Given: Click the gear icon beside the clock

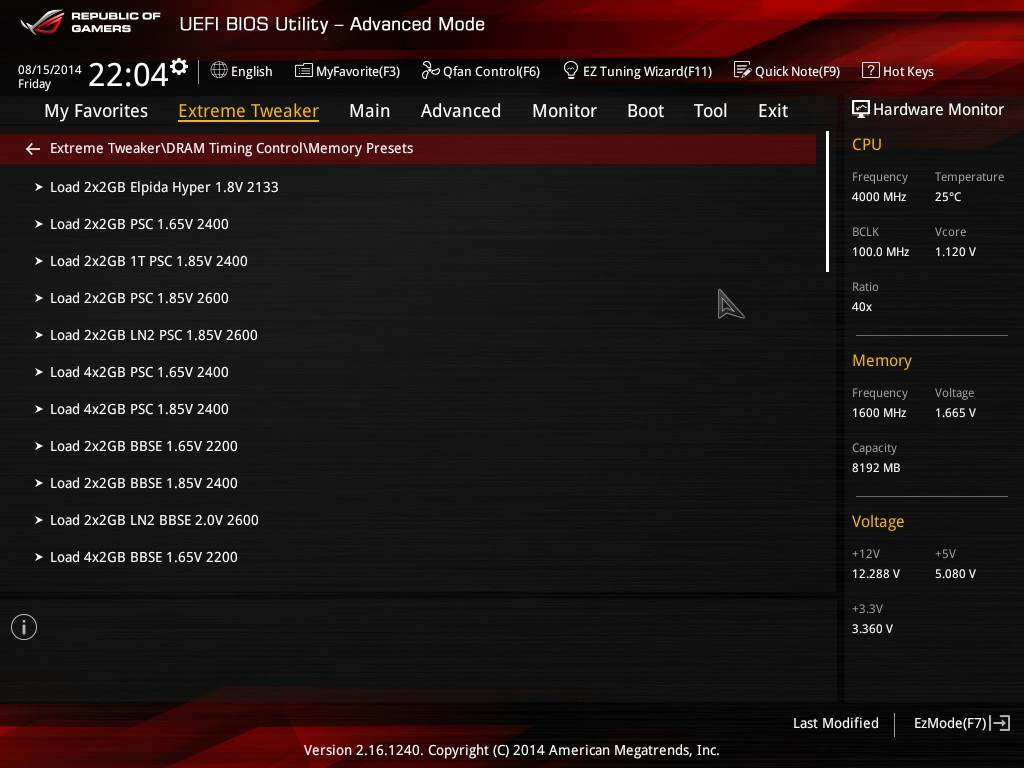Looking at the screenshot, I should coord(179,67).
